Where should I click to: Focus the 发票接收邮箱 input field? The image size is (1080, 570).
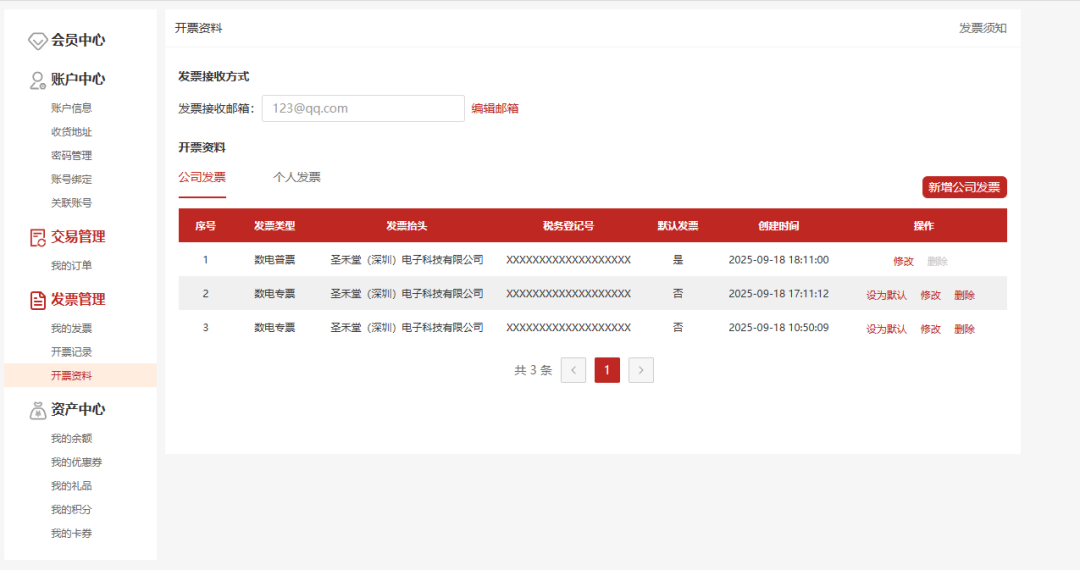pos(363,108)
